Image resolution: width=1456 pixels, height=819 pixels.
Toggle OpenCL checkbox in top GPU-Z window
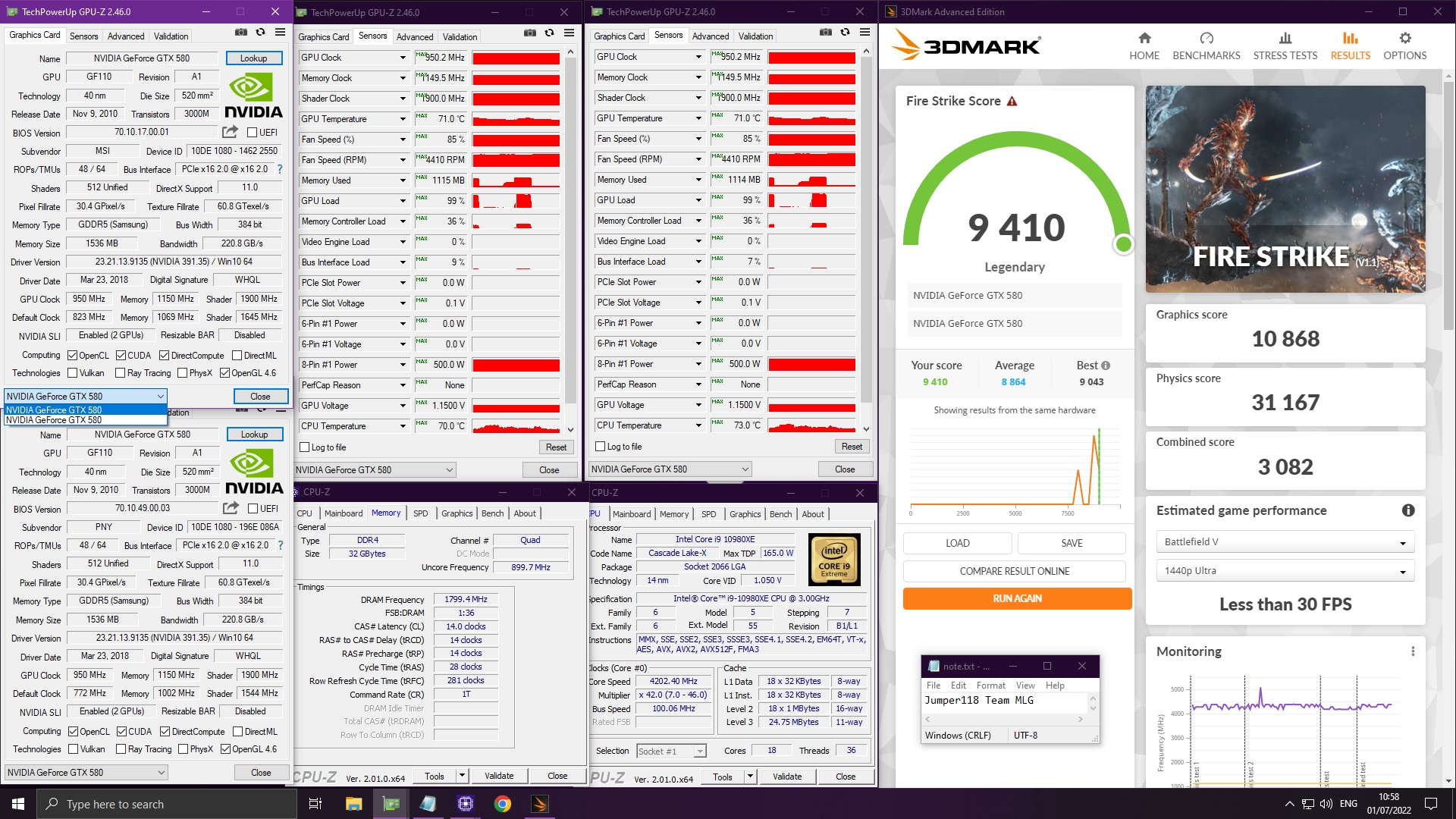coord(72,355)
